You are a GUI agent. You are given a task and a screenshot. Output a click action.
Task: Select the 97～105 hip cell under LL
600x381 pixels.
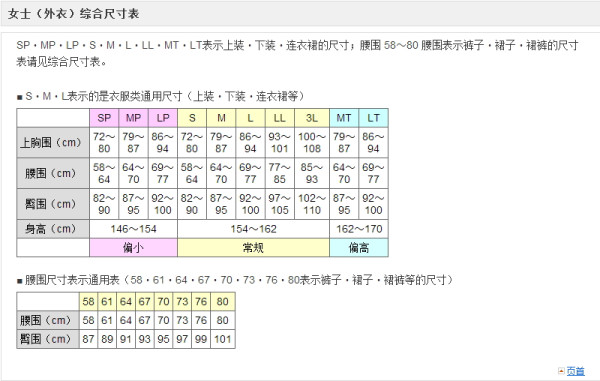pos(280,204)
